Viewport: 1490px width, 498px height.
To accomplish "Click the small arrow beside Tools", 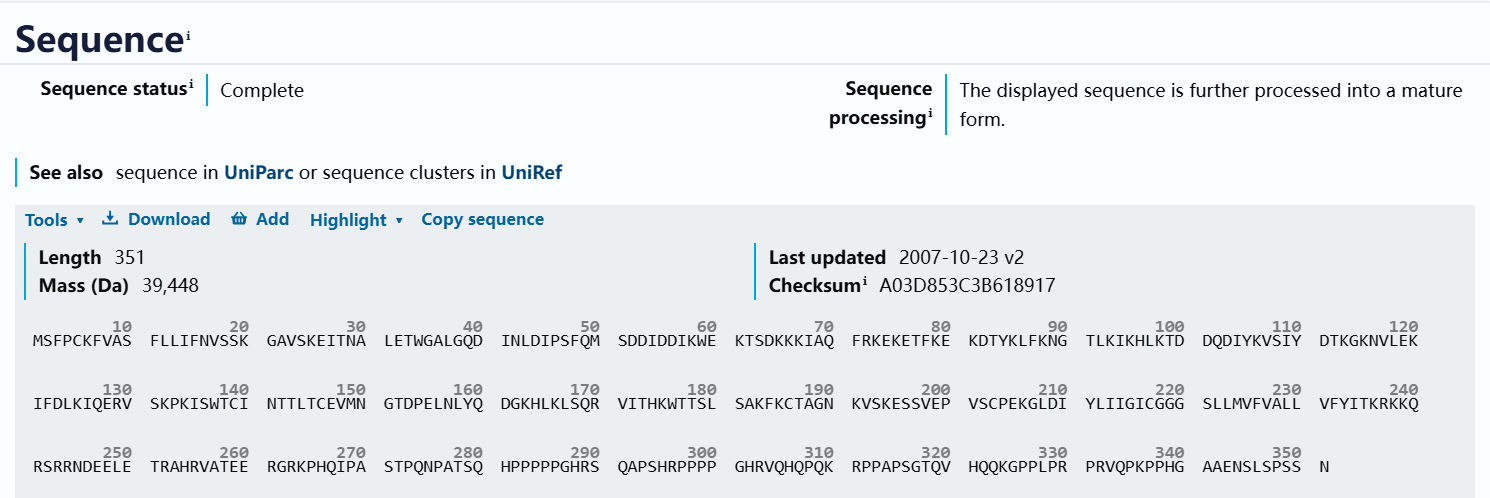I will coord(80,221).
